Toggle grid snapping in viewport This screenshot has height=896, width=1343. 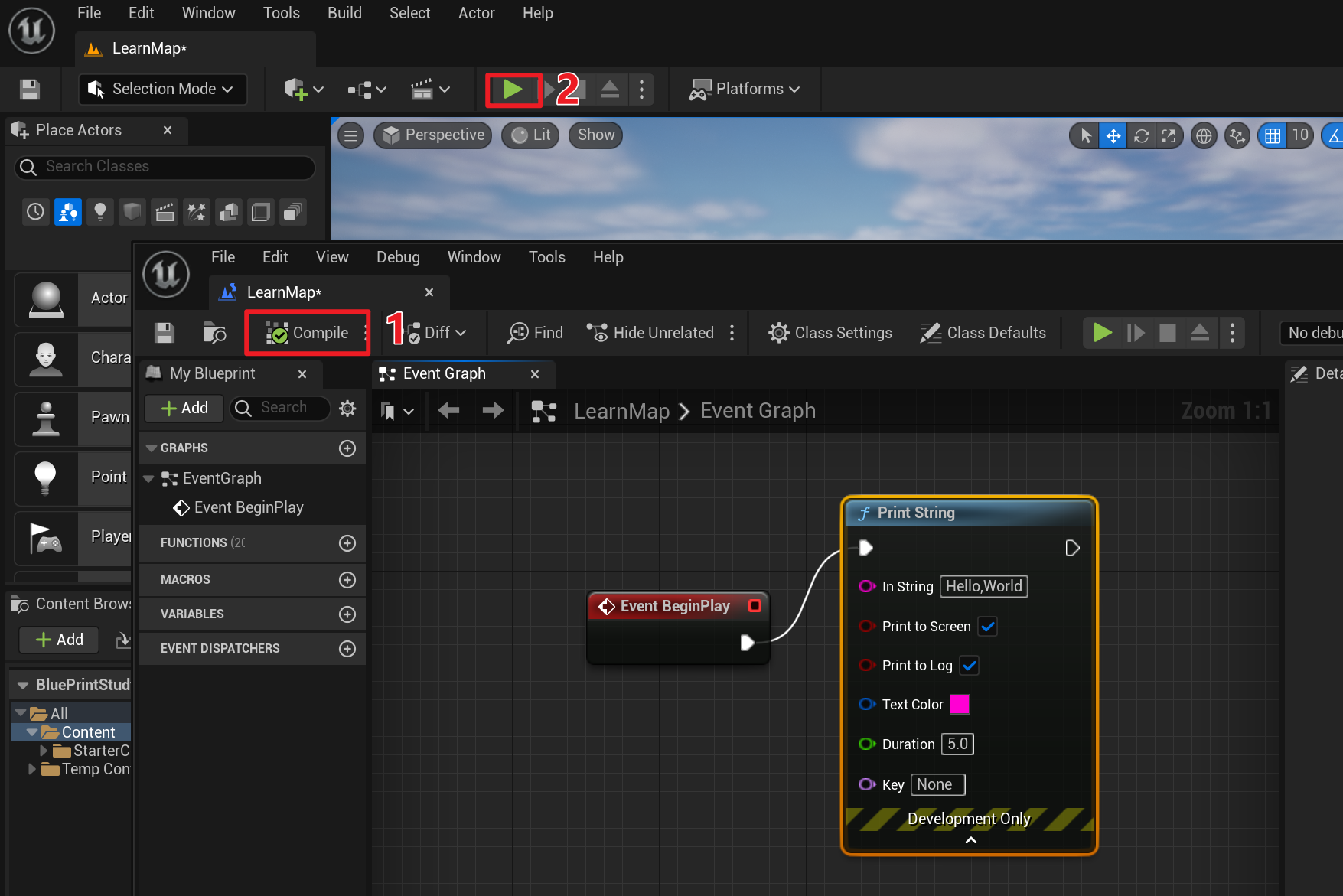(x=1272, y=135)
